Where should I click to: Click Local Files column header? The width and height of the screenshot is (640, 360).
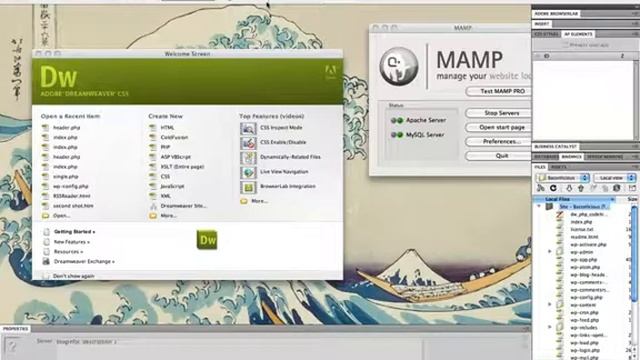coord(575,199)
